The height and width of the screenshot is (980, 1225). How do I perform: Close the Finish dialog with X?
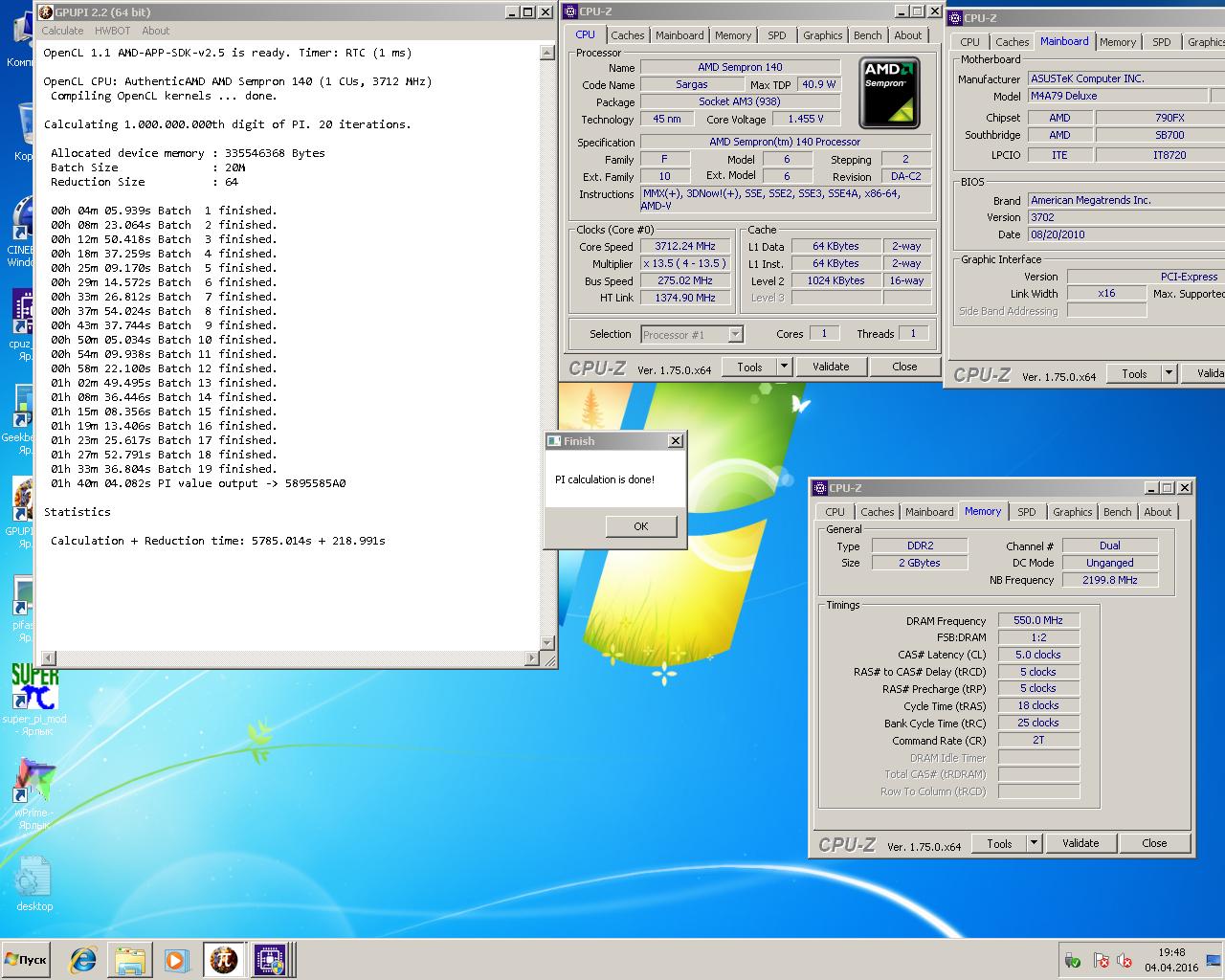click(676, 441)
